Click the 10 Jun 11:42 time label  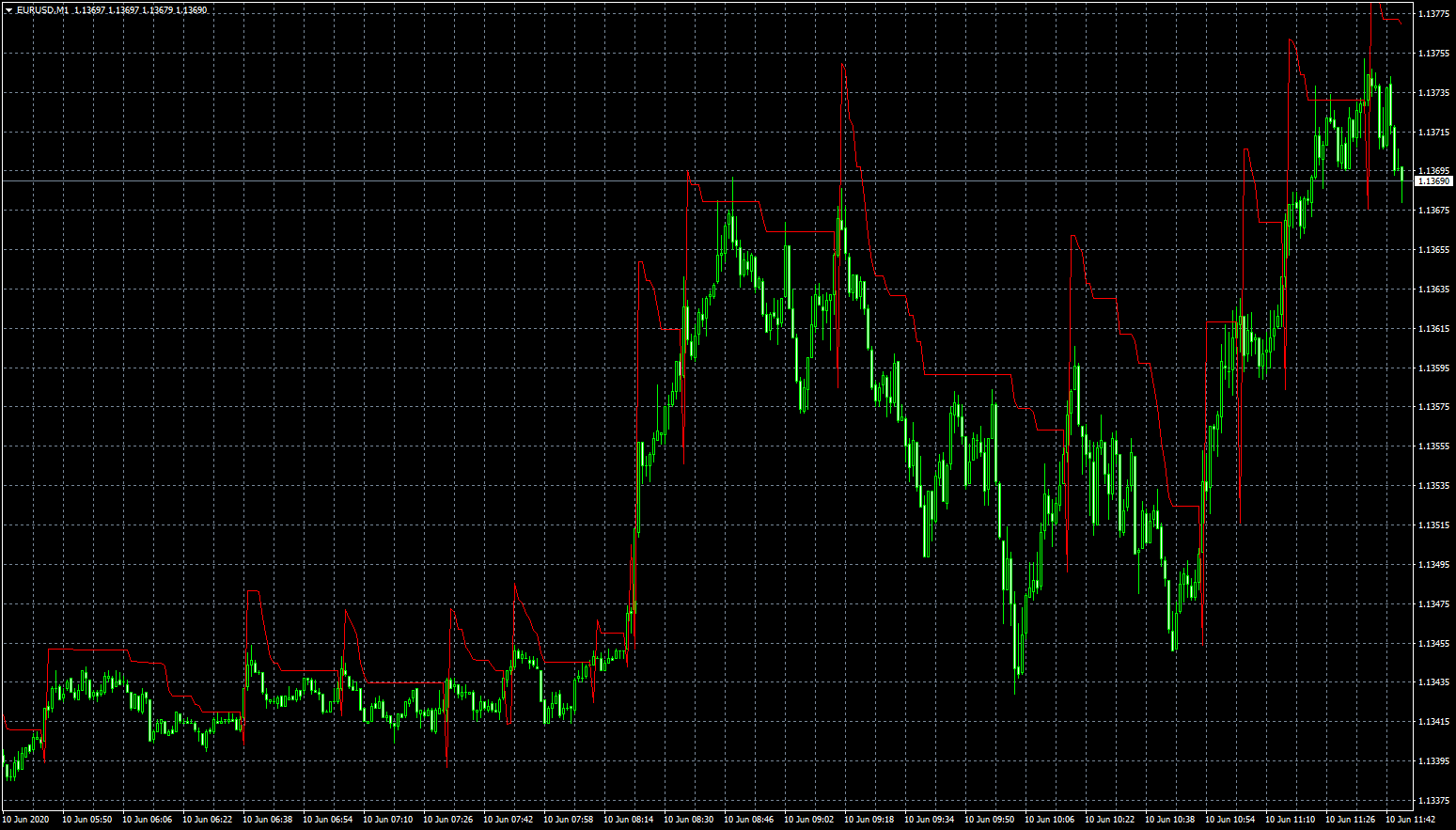point(1410,820)
